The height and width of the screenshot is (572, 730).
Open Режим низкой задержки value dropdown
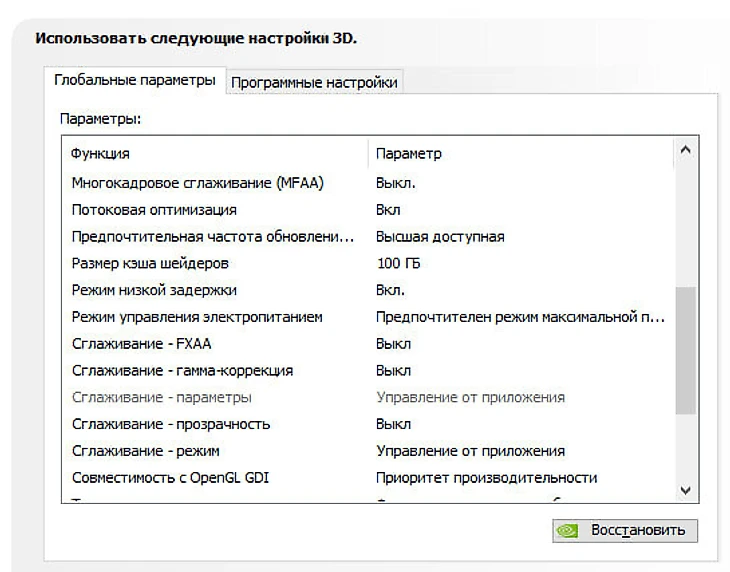point(390,290)
